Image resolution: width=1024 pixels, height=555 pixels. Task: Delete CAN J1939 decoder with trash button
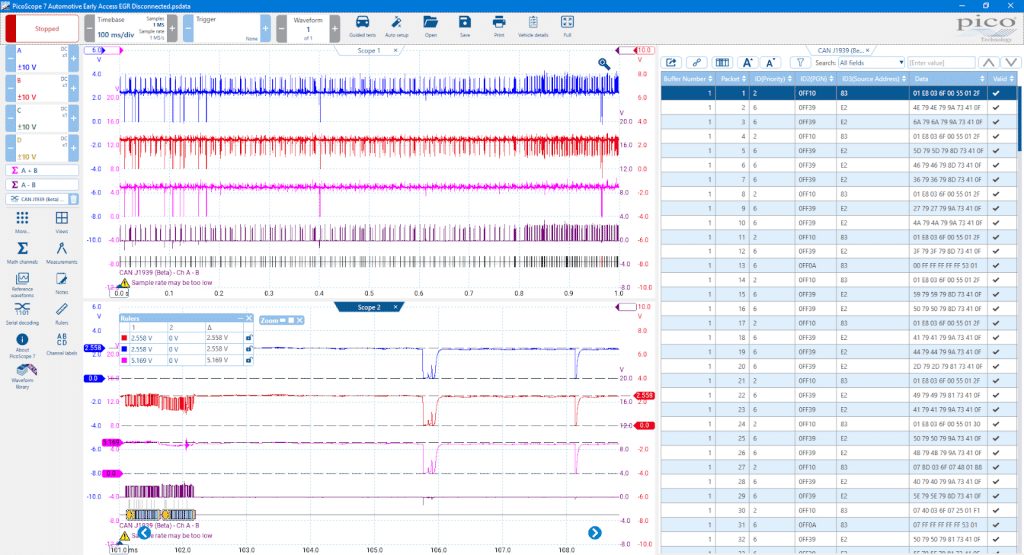click(74, 199)
